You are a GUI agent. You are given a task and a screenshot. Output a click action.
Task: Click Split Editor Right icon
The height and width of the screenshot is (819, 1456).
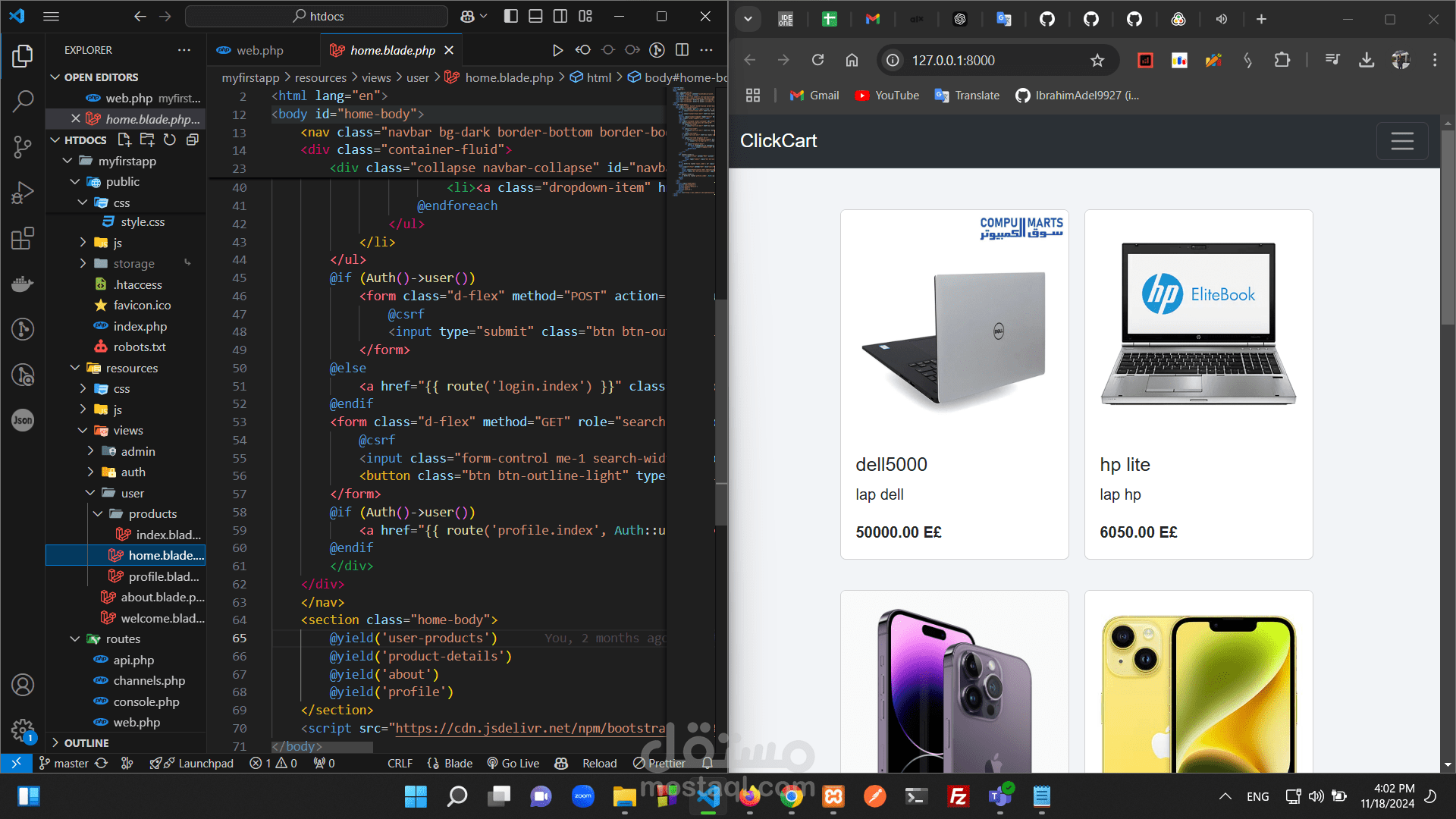[x=682, y=50]
